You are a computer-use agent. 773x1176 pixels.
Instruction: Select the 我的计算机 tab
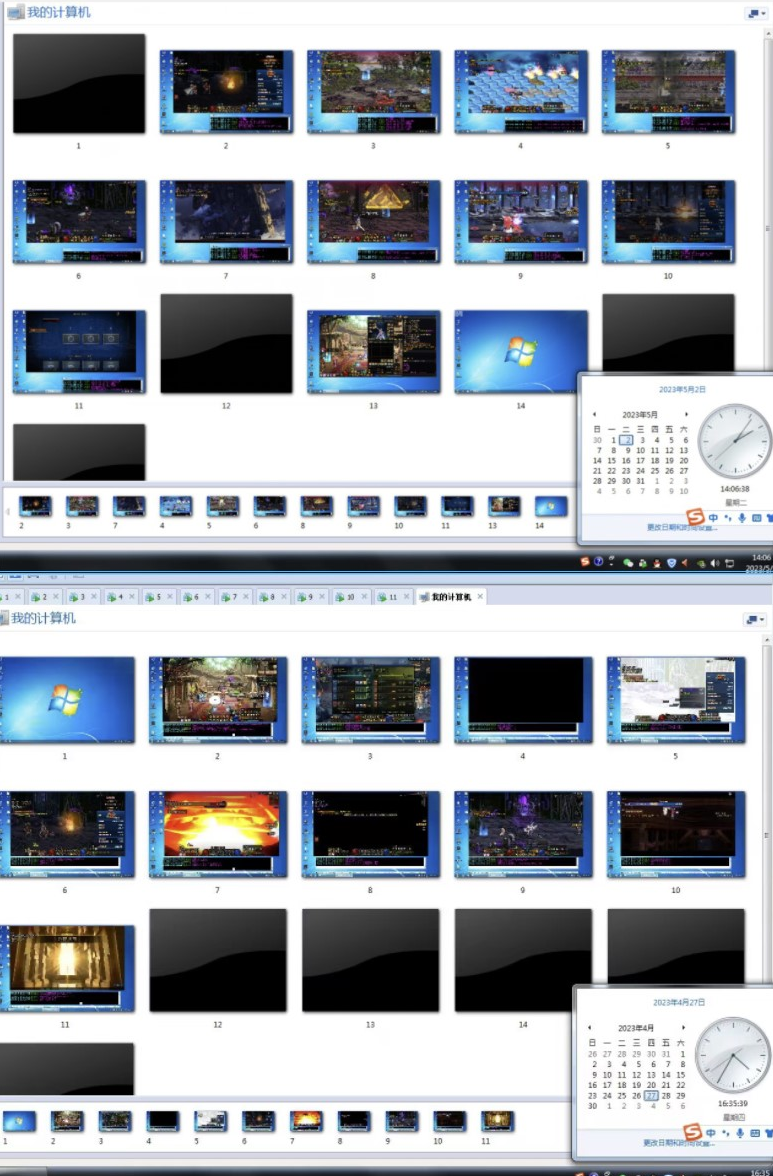(x=451, y=597)
